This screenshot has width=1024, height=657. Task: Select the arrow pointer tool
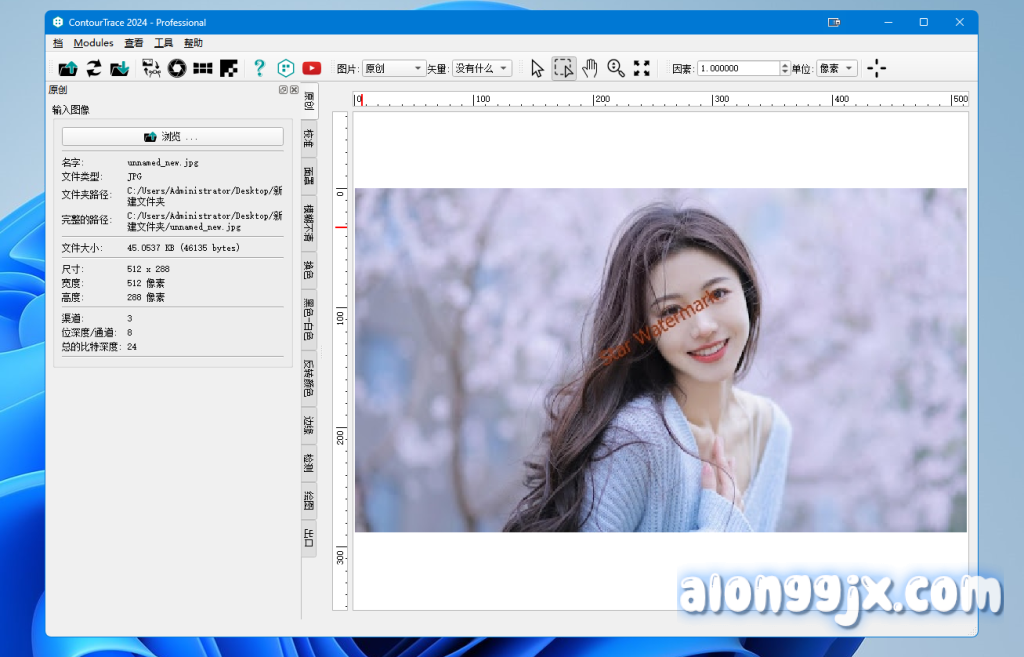[x=537, y=68]
